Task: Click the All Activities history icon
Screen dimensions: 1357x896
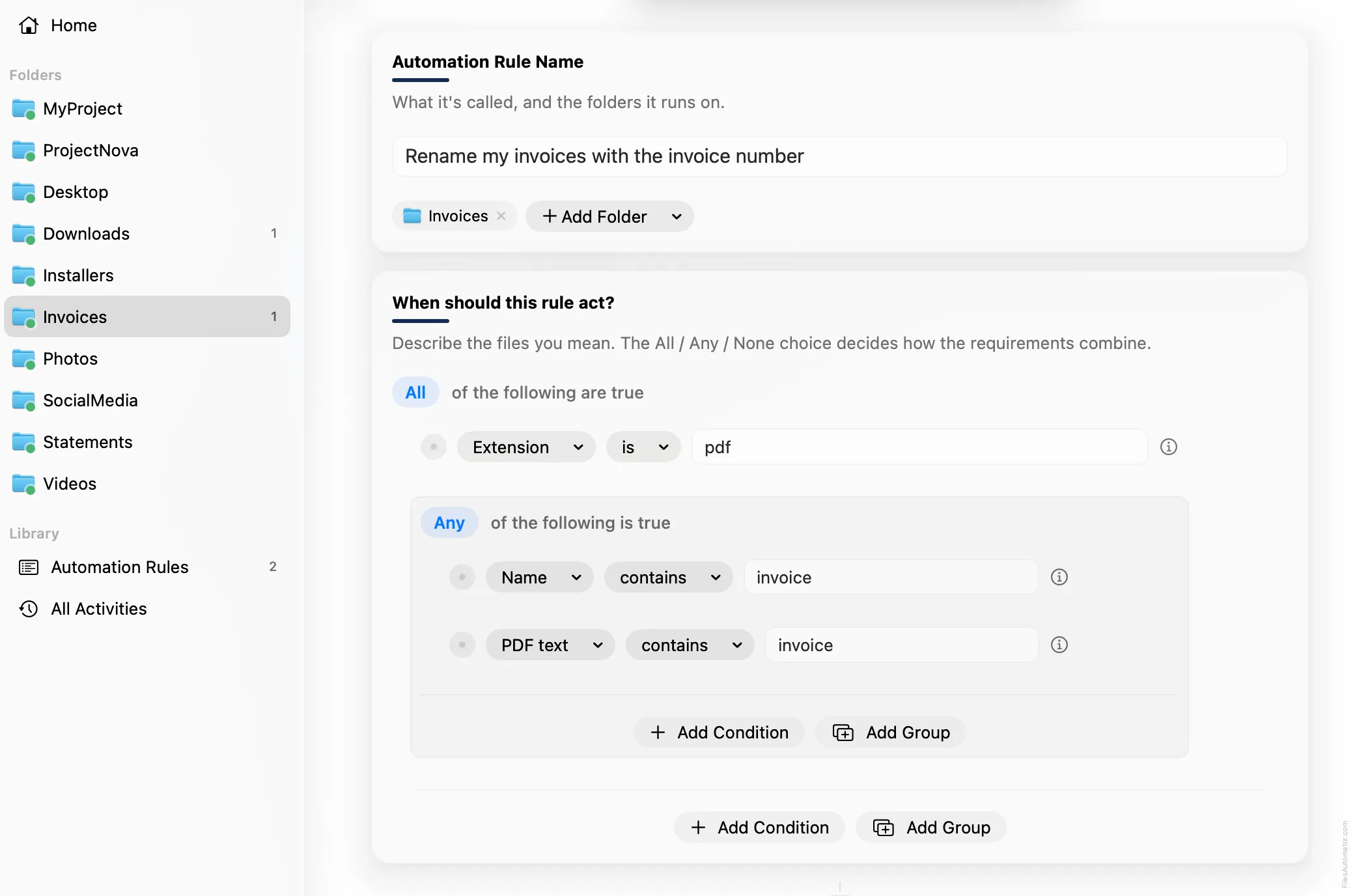Action: [29, 609]
